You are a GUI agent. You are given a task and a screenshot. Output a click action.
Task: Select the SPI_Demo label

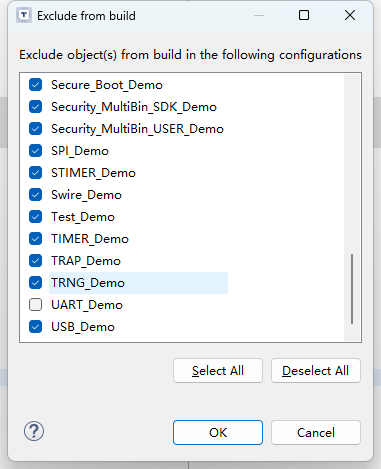[x=80, y=151]
